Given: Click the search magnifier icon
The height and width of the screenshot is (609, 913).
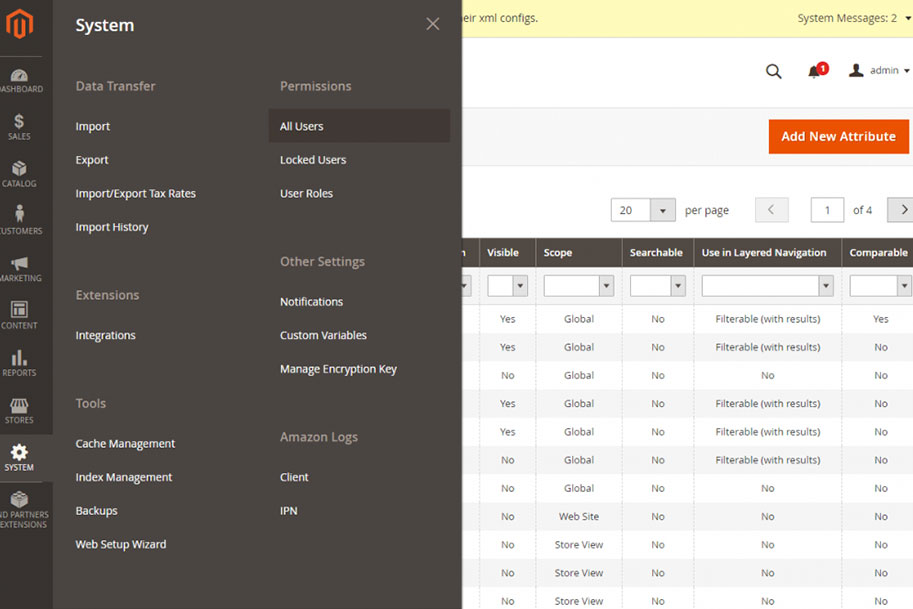Looking at the screenshot, I should coord(773,71).
